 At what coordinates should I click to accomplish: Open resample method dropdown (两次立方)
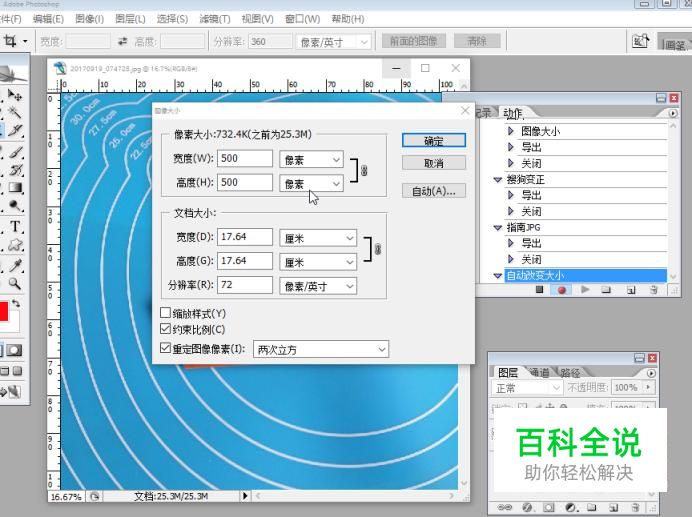coord(321,349)
